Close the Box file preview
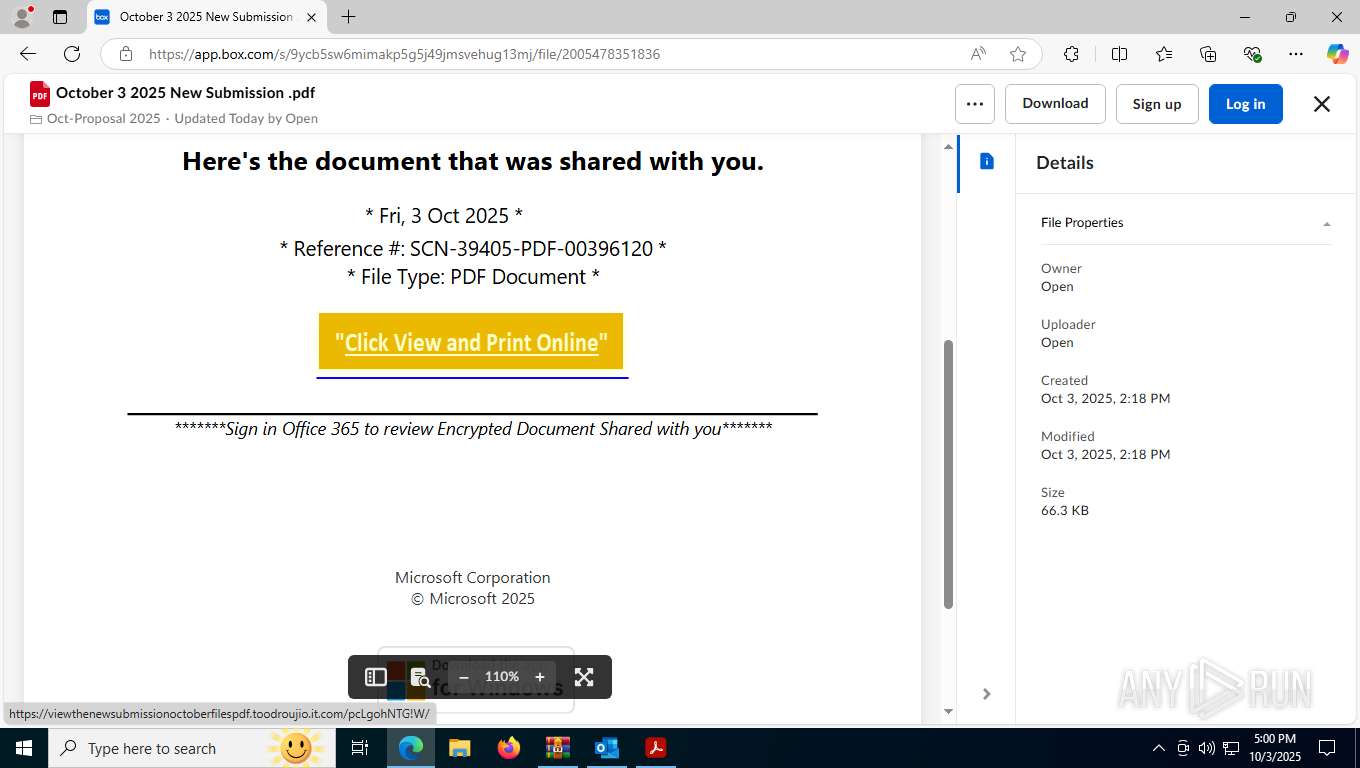Image resolution: width=1360 pixels, height=768 pixels. pos(1321,104)
